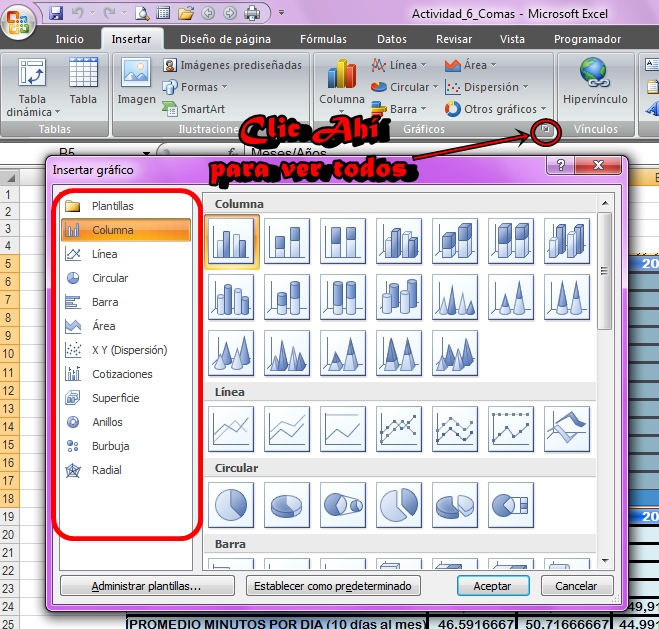Choose the line with markers chart thumbnail
Image resolution: width=659 pixels, height=629 pixels.
pos(399,429)
